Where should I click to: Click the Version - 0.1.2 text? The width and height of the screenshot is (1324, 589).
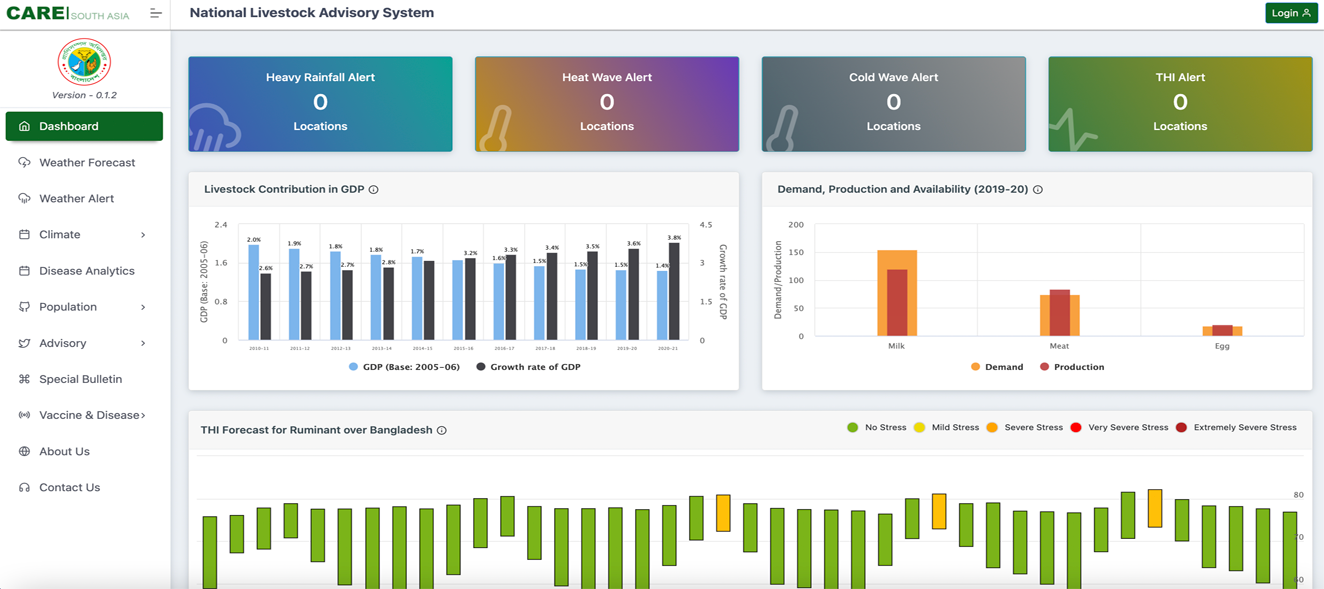point(84,95)
